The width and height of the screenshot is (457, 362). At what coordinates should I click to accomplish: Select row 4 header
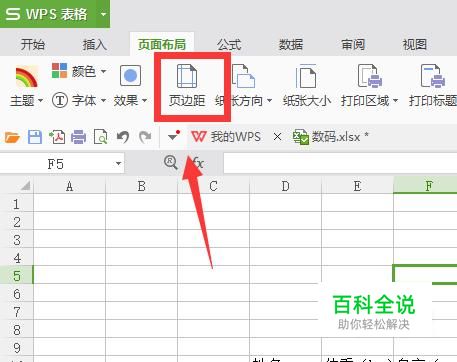click(x=17, y=258)
